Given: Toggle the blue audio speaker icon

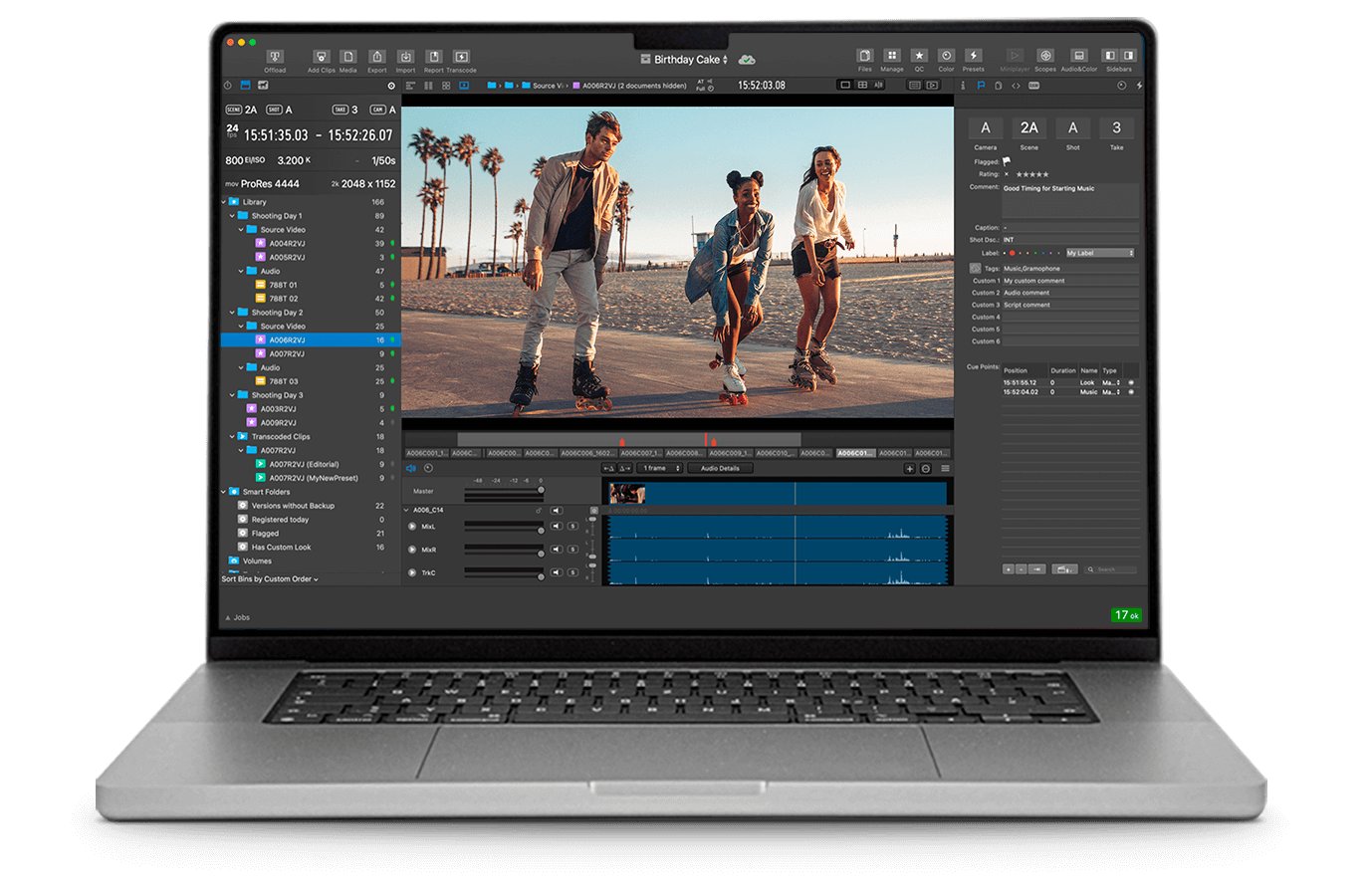Looking at the screenshot, I should [410, 468].
